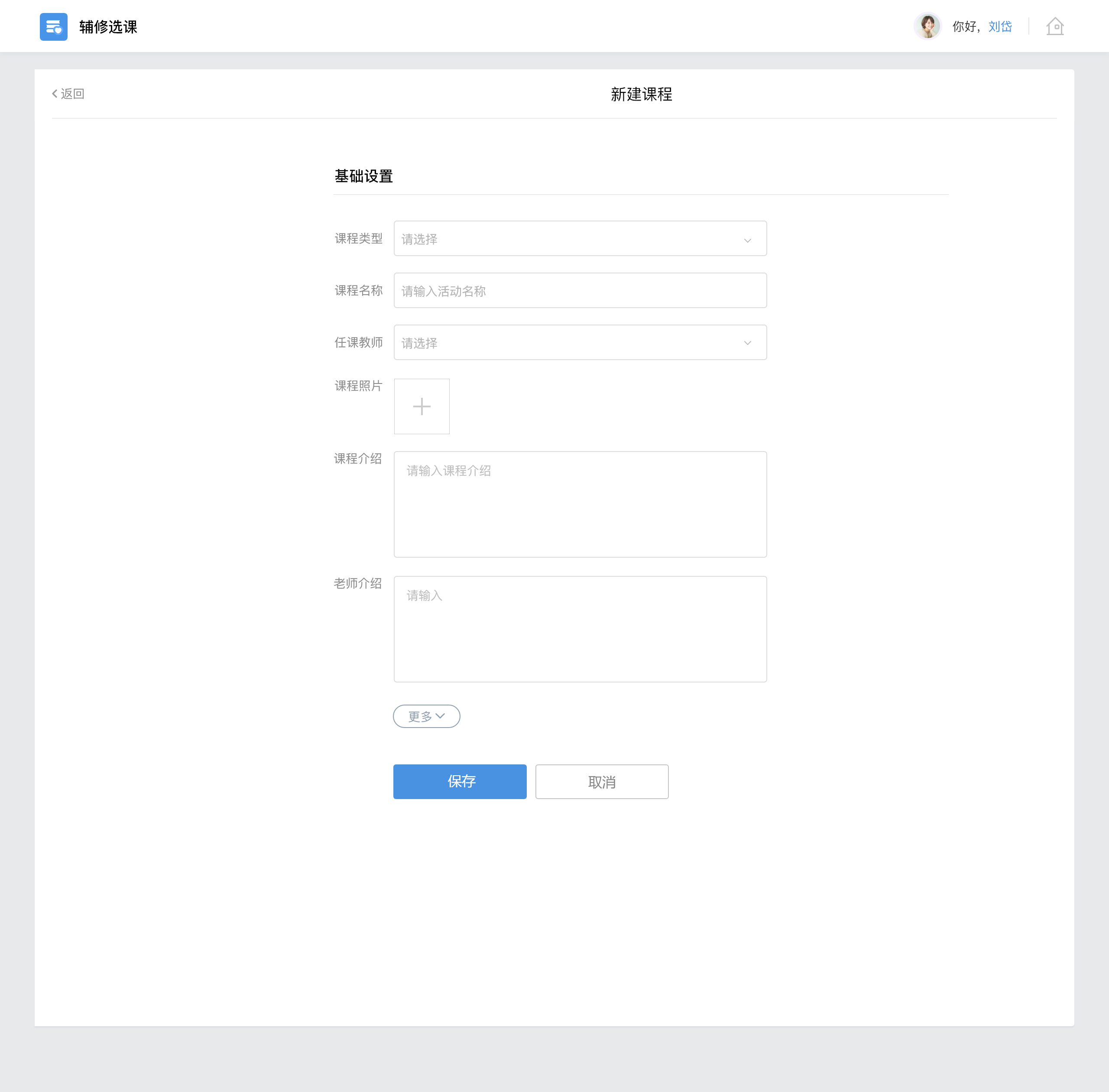Click the 基础设置 section heading
This screenshot has width=1109, height=1092.
[363, 176]
